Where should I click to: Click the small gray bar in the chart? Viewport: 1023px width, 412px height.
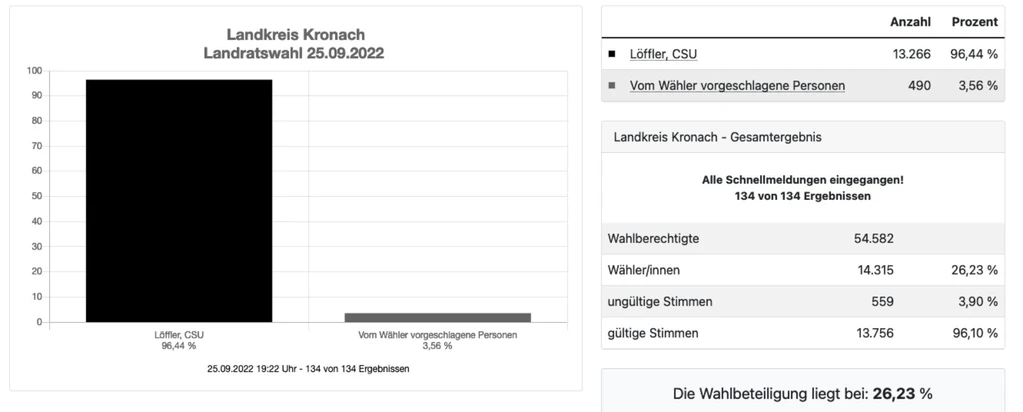click(x=437, y=317)
